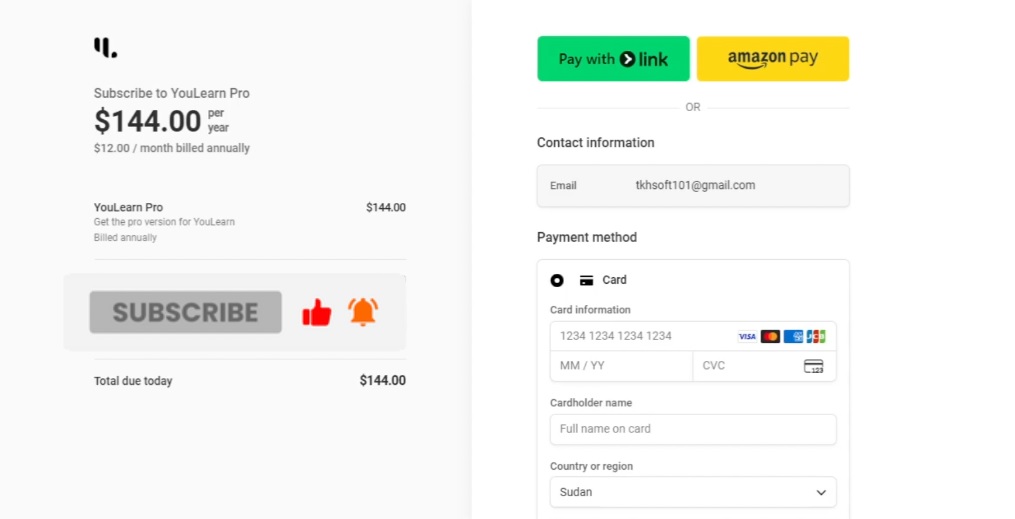Click the YouLearn Pro line item $144.00 price
Screen dimensions: 1015x519
point(386,207)
